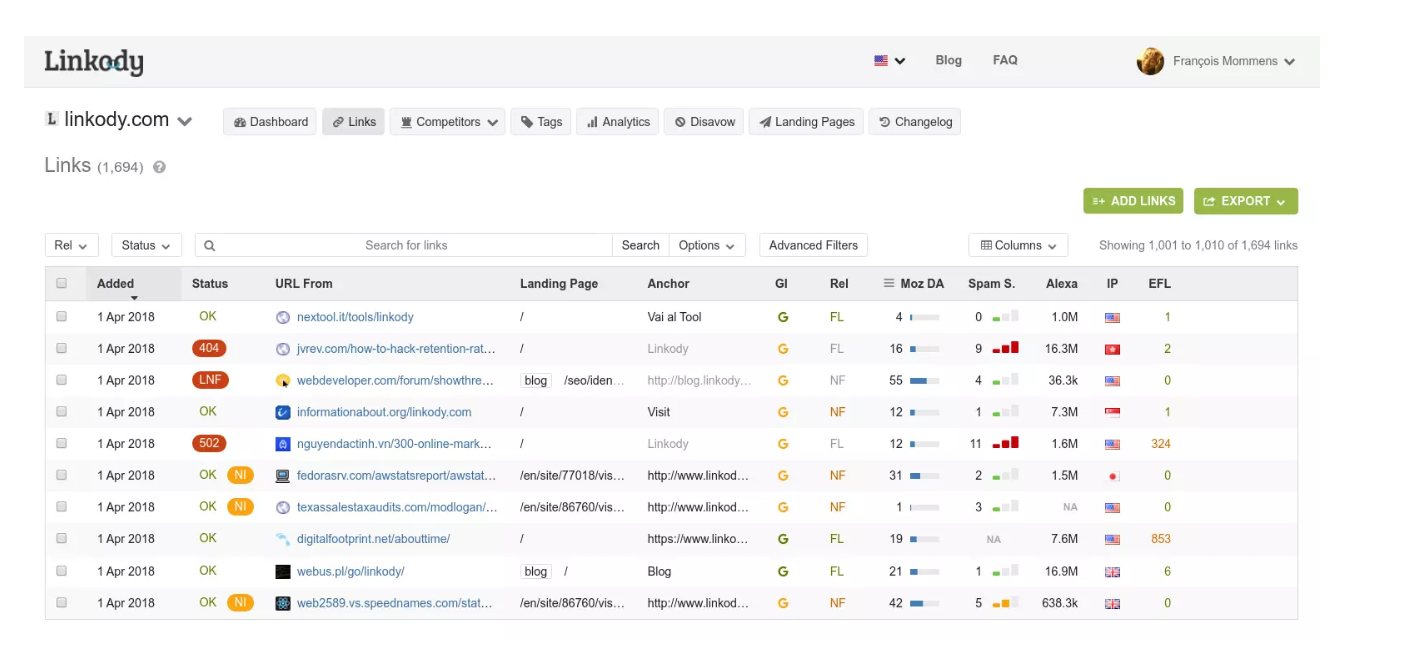Open the Blog link
1404x671 pixels.
[948, 60]
